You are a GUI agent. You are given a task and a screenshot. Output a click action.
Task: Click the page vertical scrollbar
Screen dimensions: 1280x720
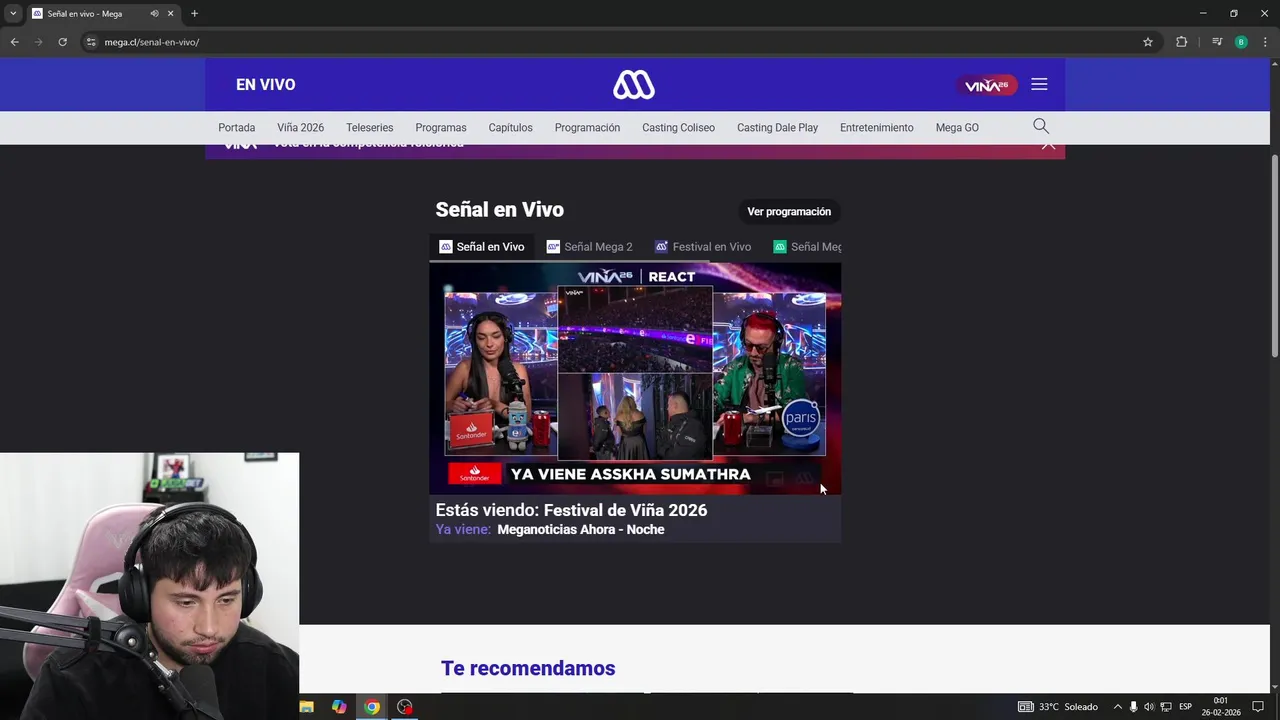coord(1274,256)
